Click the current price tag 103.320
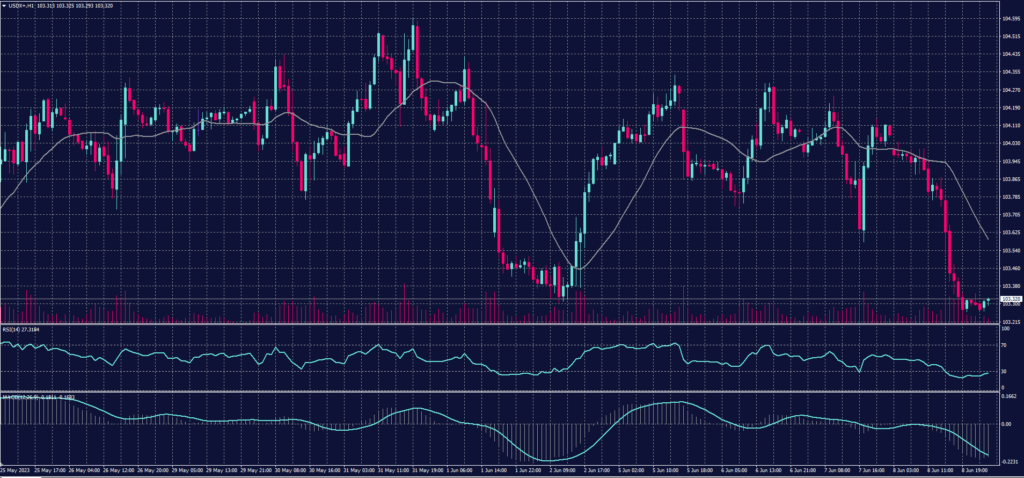The width and height of the screenshot is (1024, 478). click(x=1011, y=299)
